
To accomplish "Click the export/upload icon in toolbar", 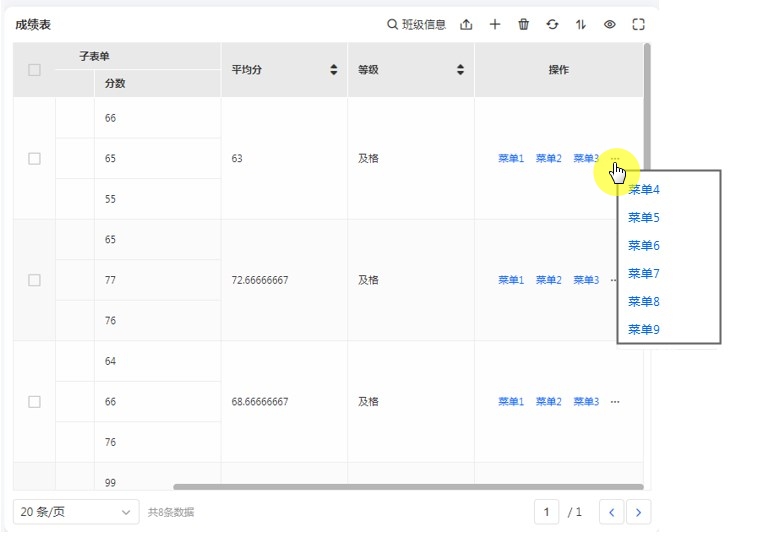I will 466,25.
